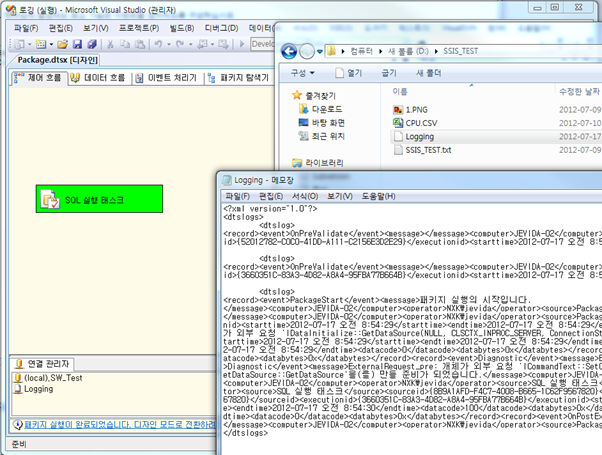The width and height of the screenshot is (602, 455).
Task: Open the 디버그(D) menu
Action: [x=221, y=28]
